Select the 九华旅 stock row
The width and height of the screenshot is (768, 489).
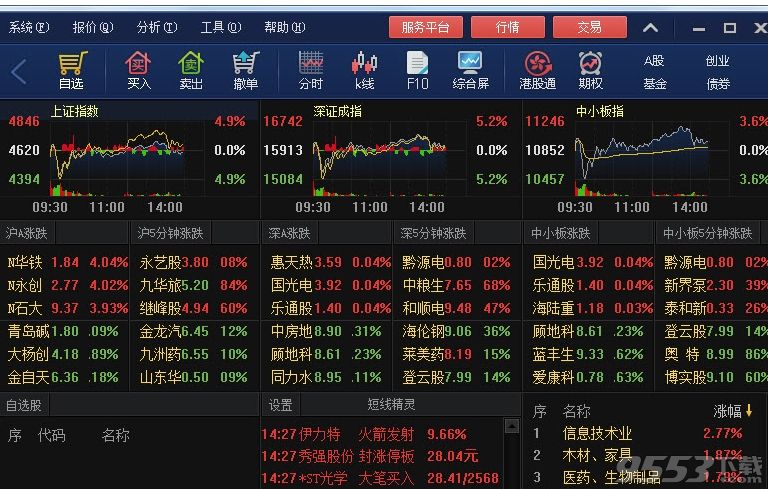click(x=193, y=286)
